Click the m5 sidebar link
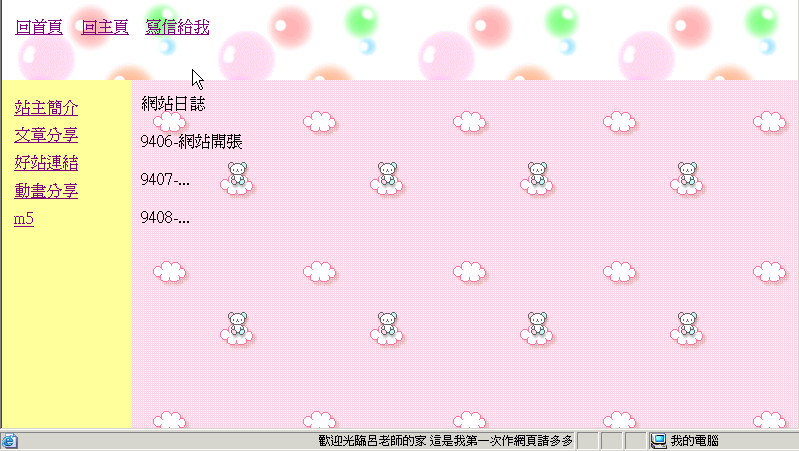The image size is (799, 451). click(x=24, y=219)
